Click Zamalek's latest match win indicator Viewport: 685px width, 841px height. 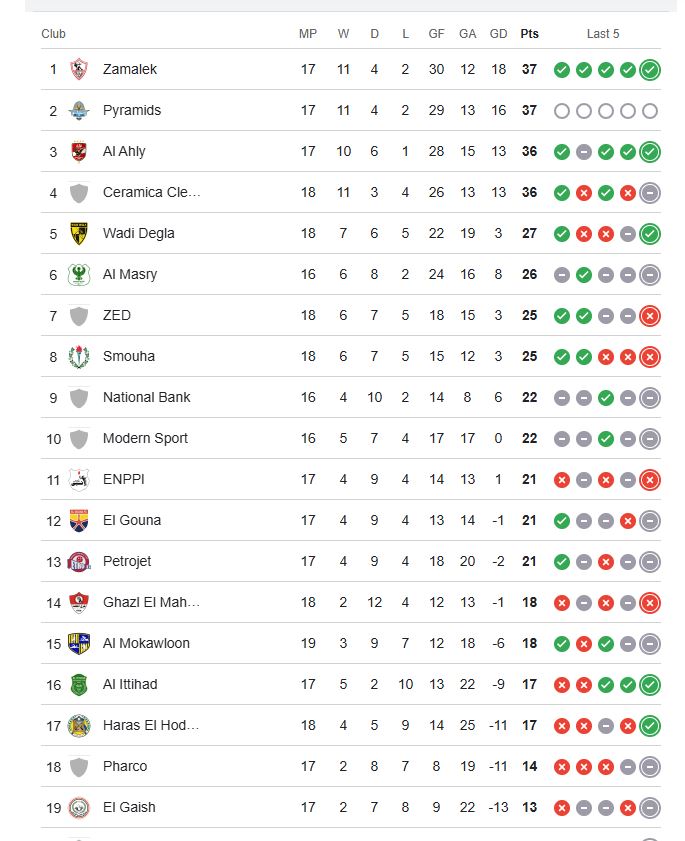650,70
